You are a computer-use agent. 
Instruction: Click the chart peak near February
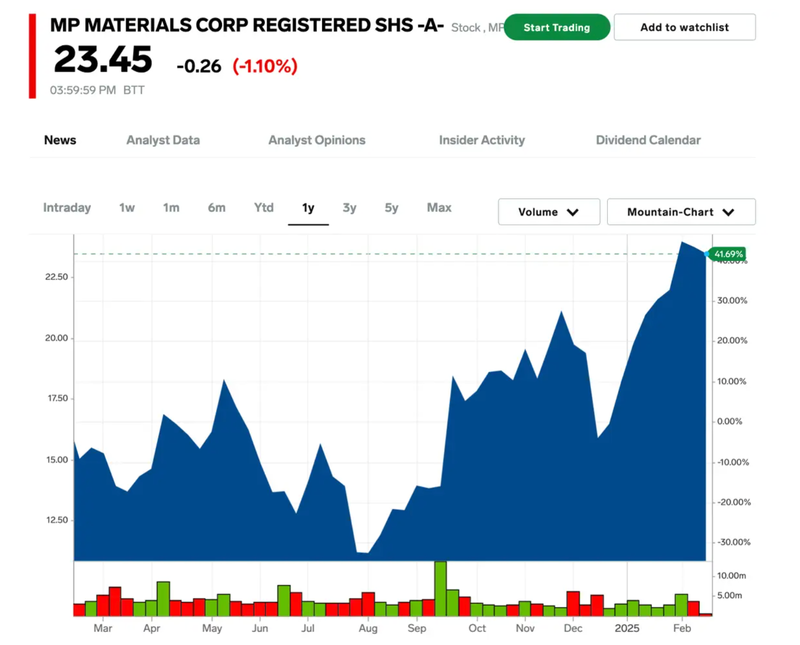682,243
